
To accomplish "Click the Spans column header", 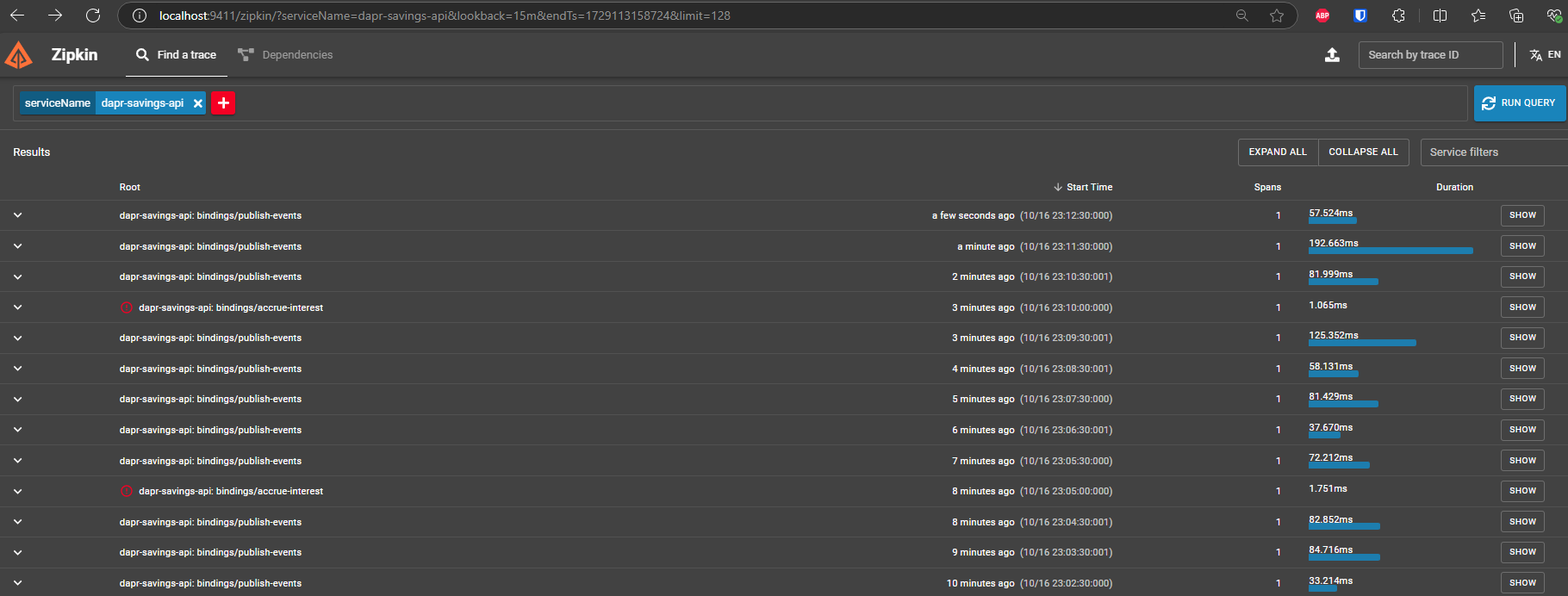I will [1267, 187].
